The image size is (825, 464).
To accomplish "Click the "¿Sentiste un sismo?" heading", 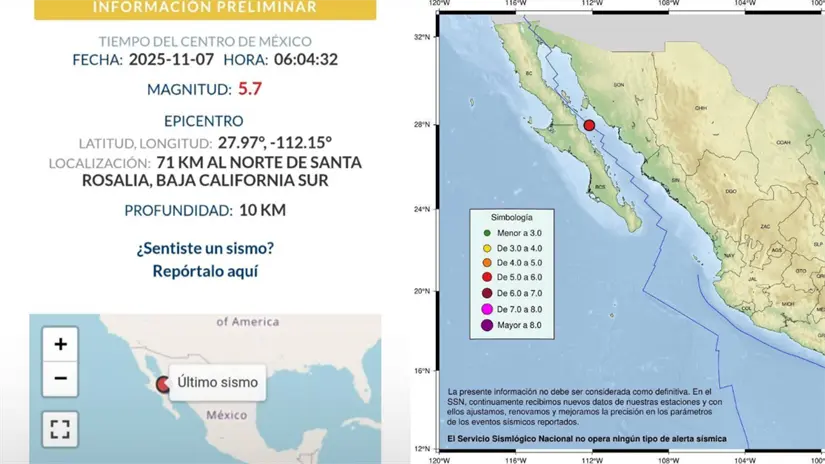I will [205, 248].
